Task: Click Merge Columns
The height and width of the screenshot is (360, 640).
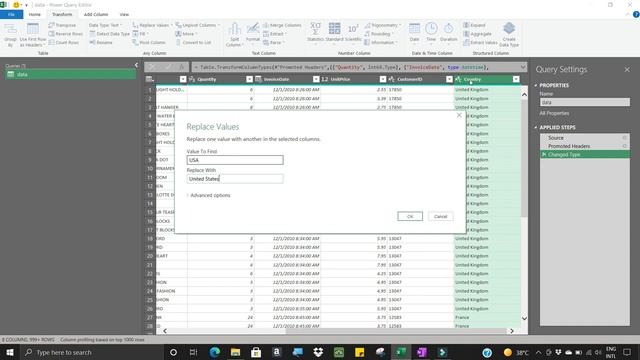Action: point(282,25)
